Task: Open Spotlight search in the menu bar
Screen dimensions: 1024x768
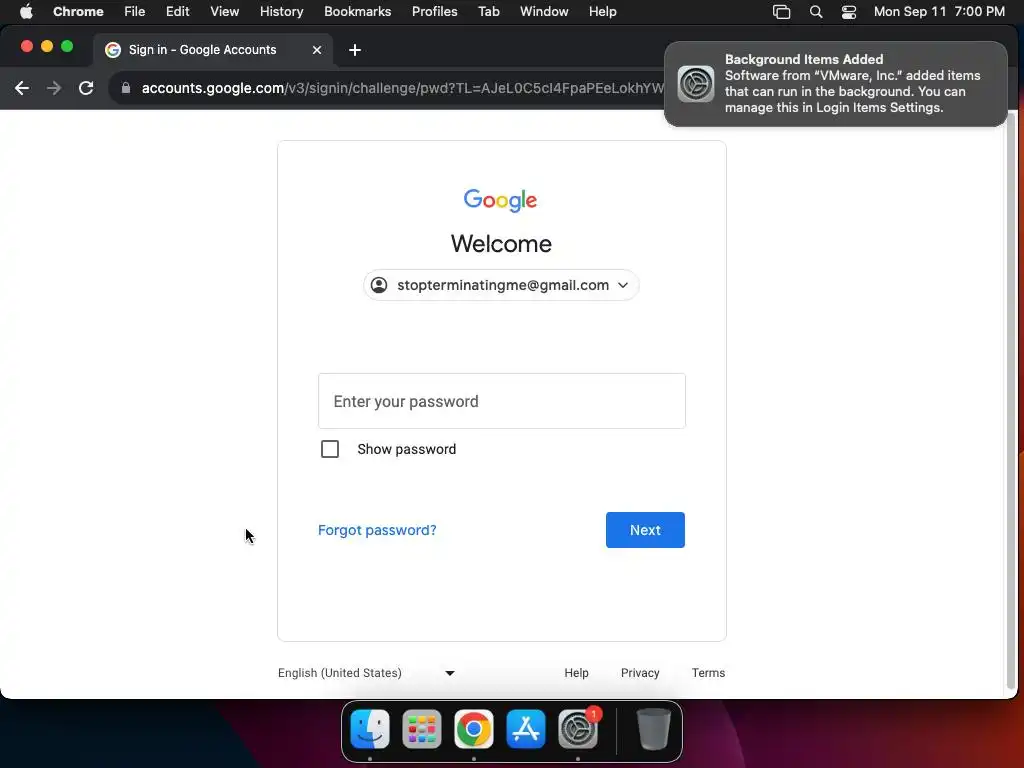Action: tap(816, 12)
